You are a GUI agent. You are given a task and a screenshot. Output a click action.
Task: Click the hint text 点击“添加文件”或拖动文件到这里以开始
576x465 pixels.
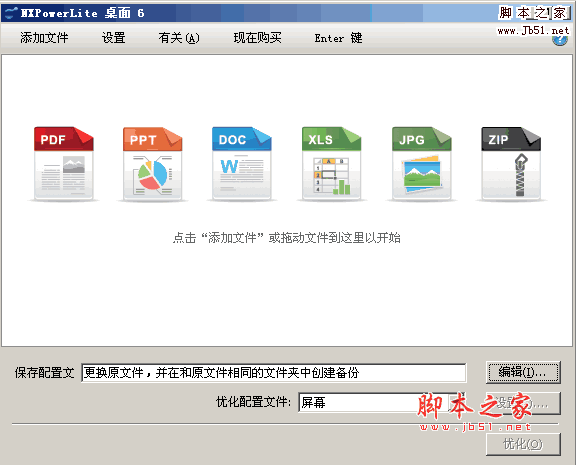click(287, 238)
